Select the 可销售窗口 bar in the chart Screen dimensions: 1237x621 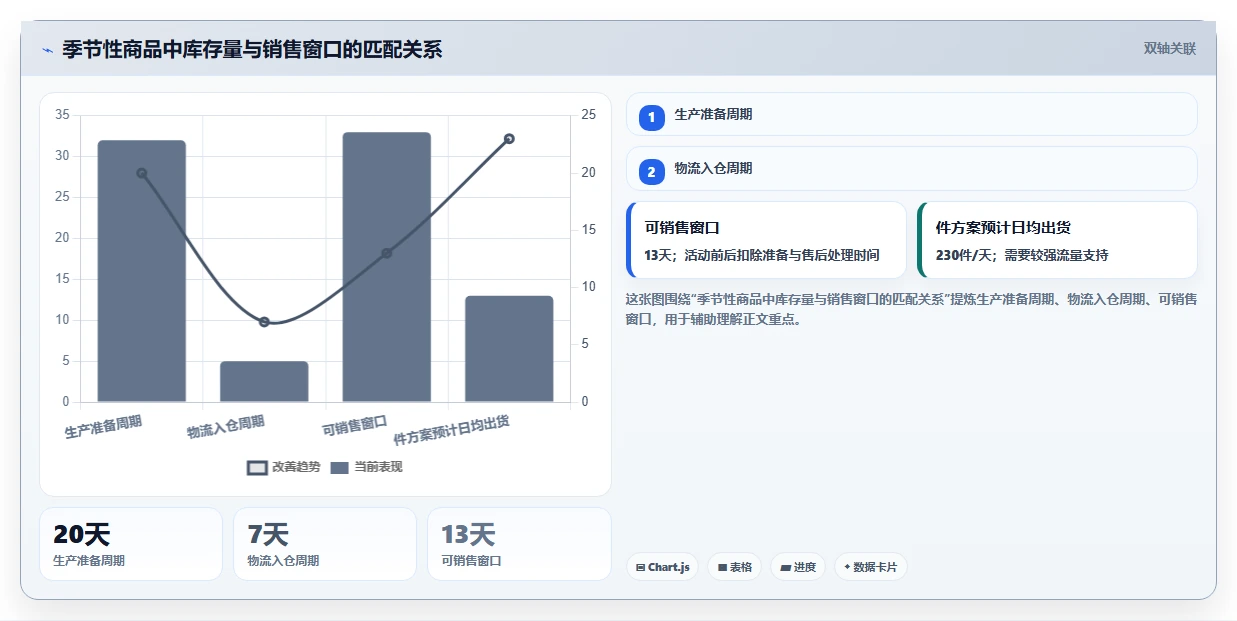coord(387,267)
